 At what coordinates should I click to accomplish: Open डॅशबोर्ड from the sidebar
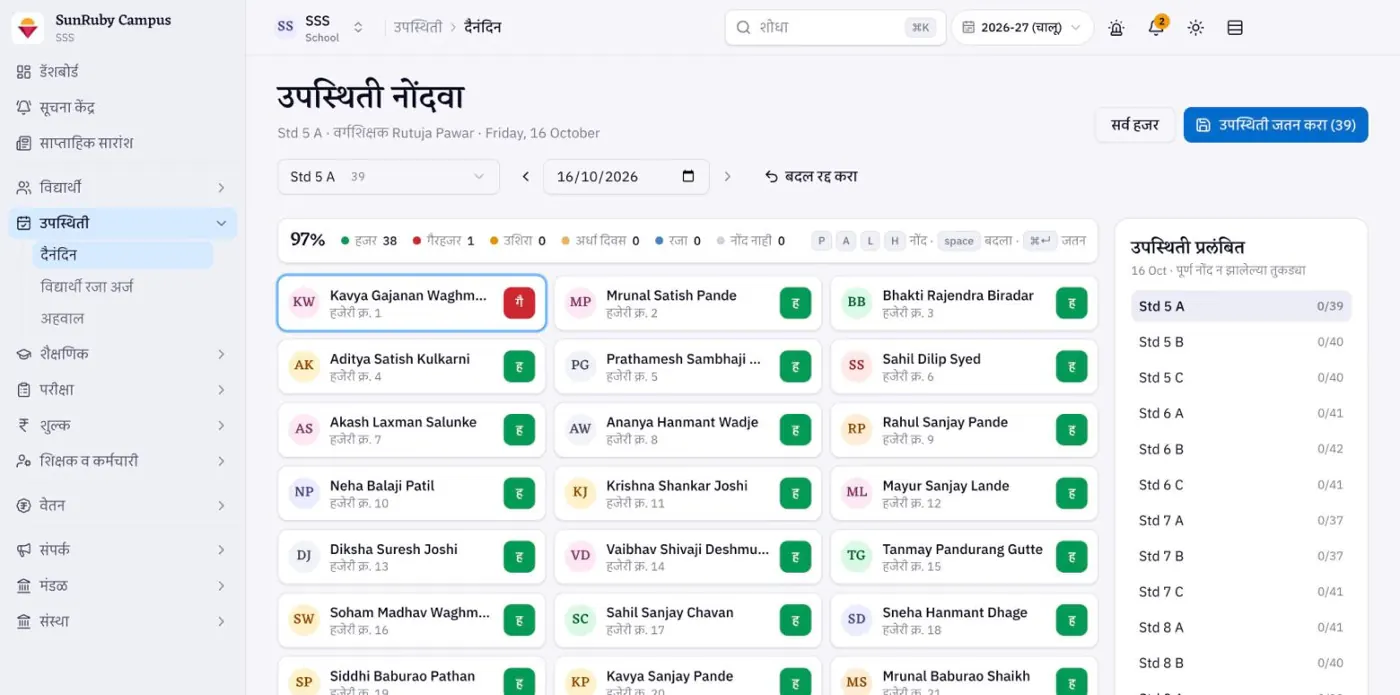click(122, 72)
